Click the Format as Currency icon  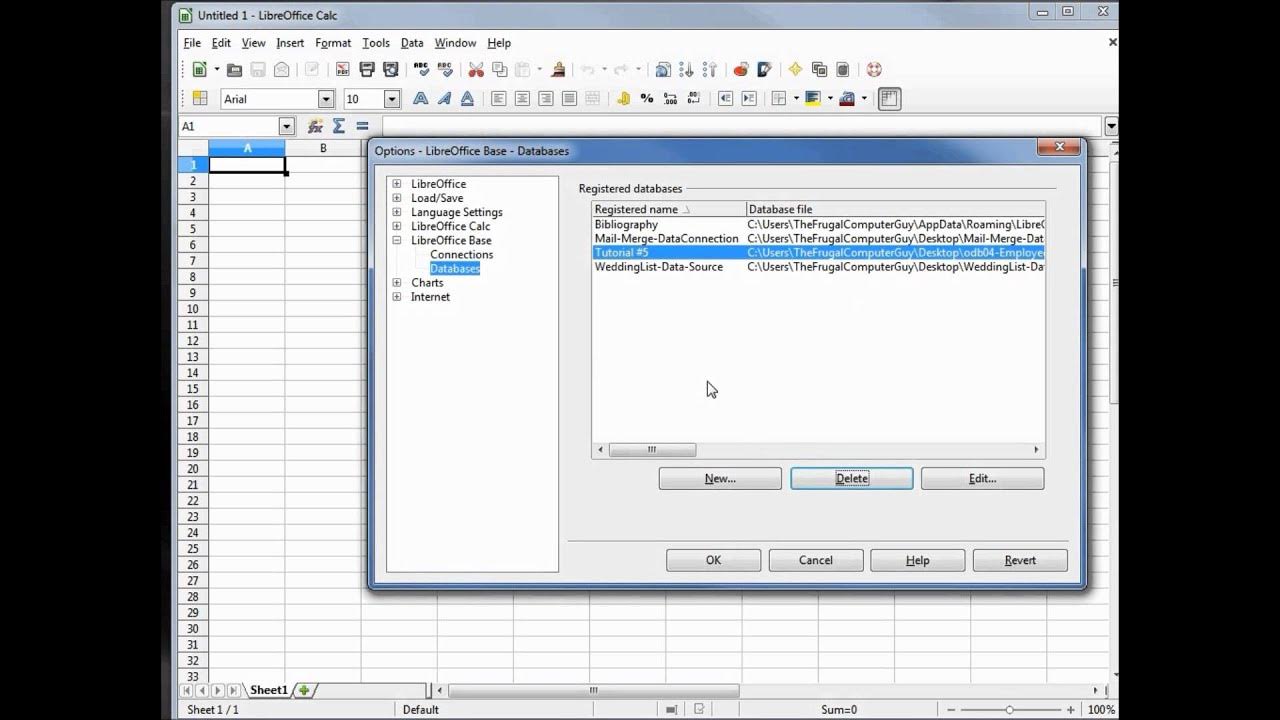(x=623, y=99)
